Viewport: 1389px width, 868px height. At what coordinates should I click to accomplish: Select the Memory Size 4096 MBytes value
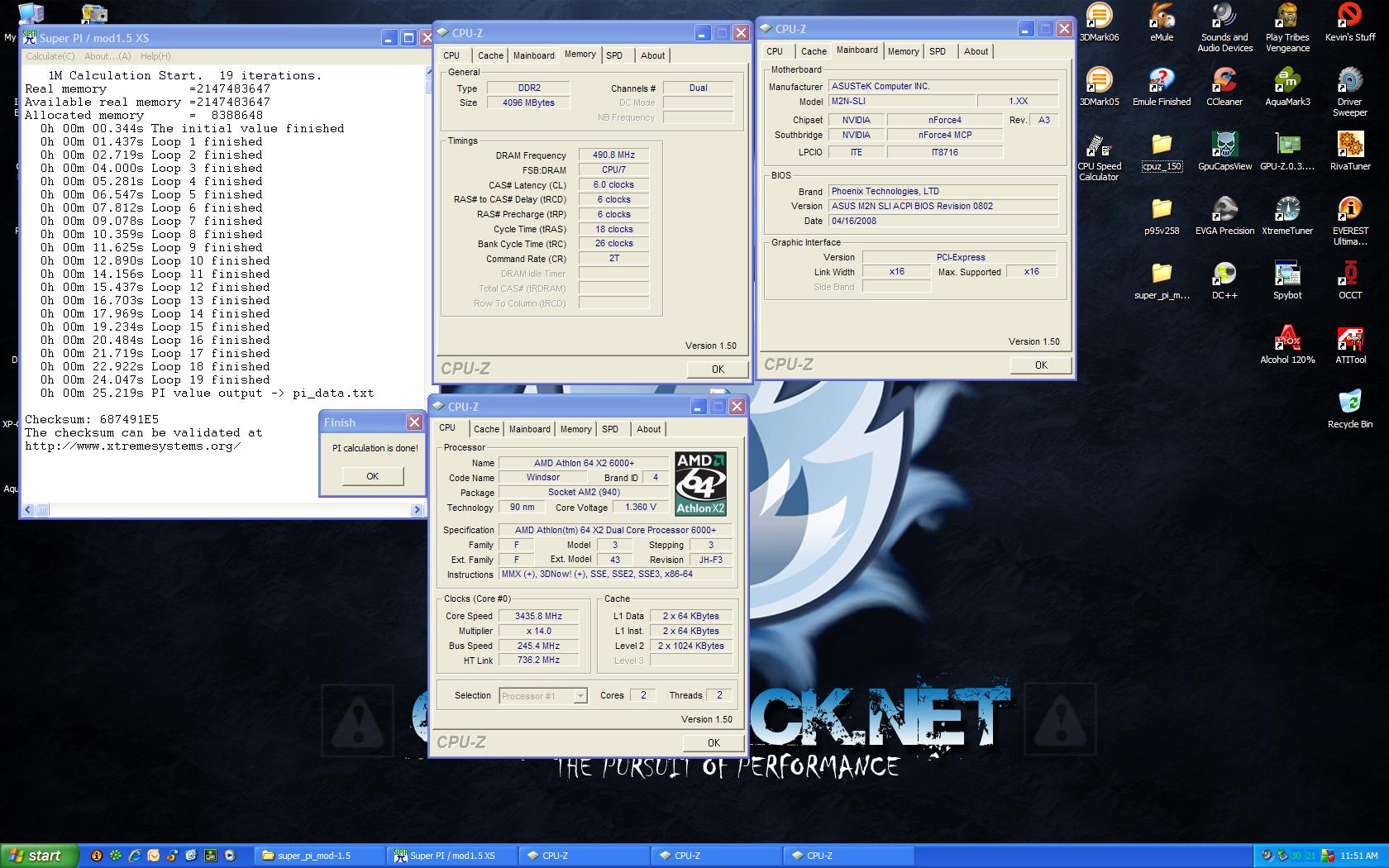(x=528, y=103)
